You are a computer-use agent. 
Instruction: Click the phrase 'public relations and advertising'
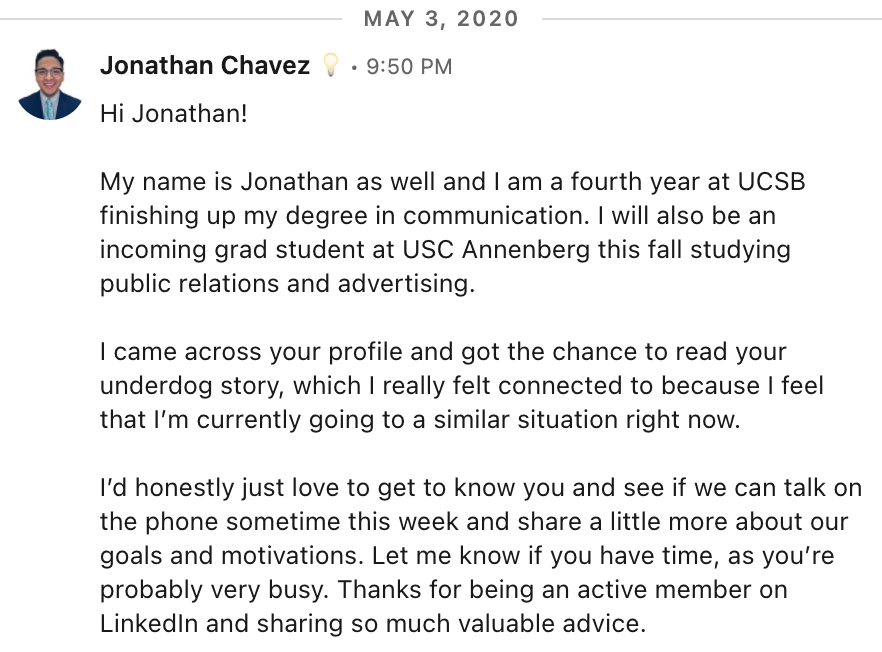[285, 284]
